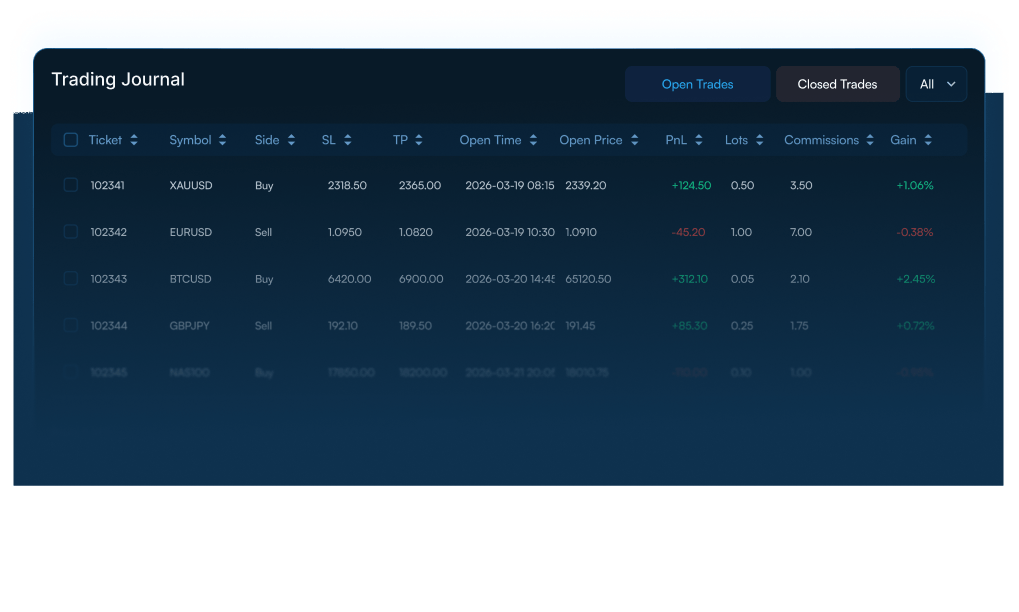Click the 2318.50 stop loss value
Screen dimensions: 1019x612
[x=347, y=186]
